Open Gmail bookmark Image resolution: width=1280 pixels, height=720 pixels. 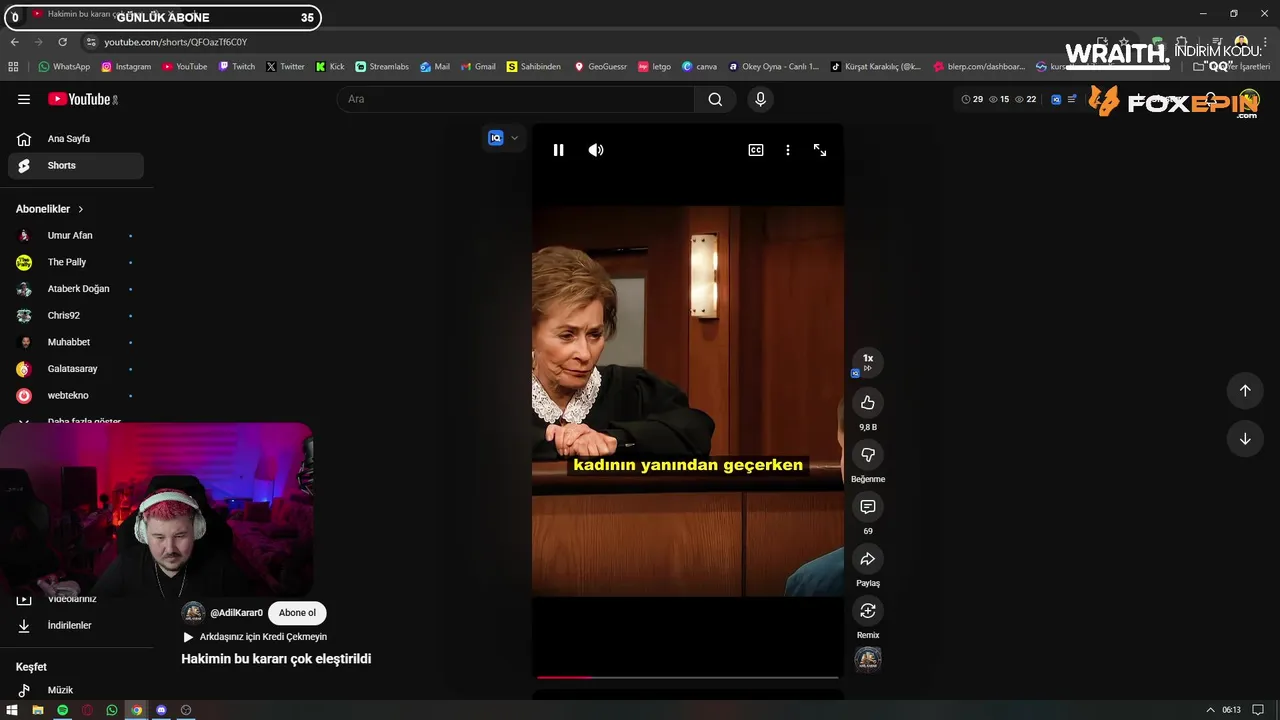pos(478,67)
